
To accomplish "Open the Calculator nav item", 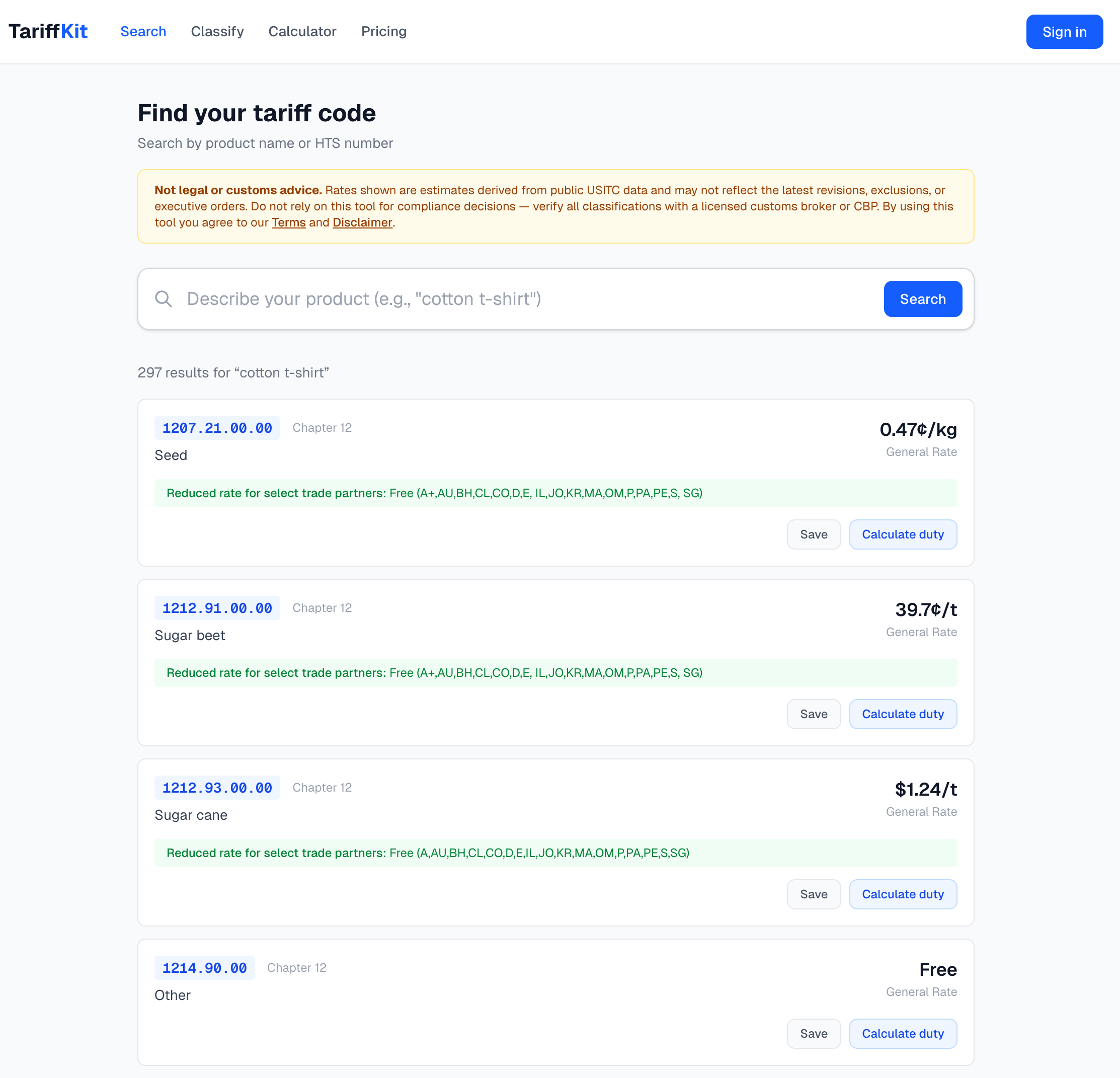I will 302,31.
